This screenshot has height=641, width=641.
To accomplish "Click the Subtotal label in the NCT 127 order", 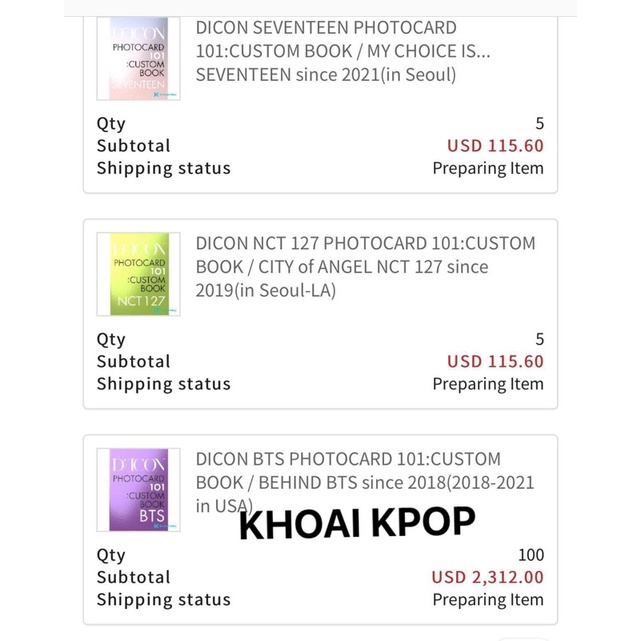I will pyautogui.click(x=133, y=362).
